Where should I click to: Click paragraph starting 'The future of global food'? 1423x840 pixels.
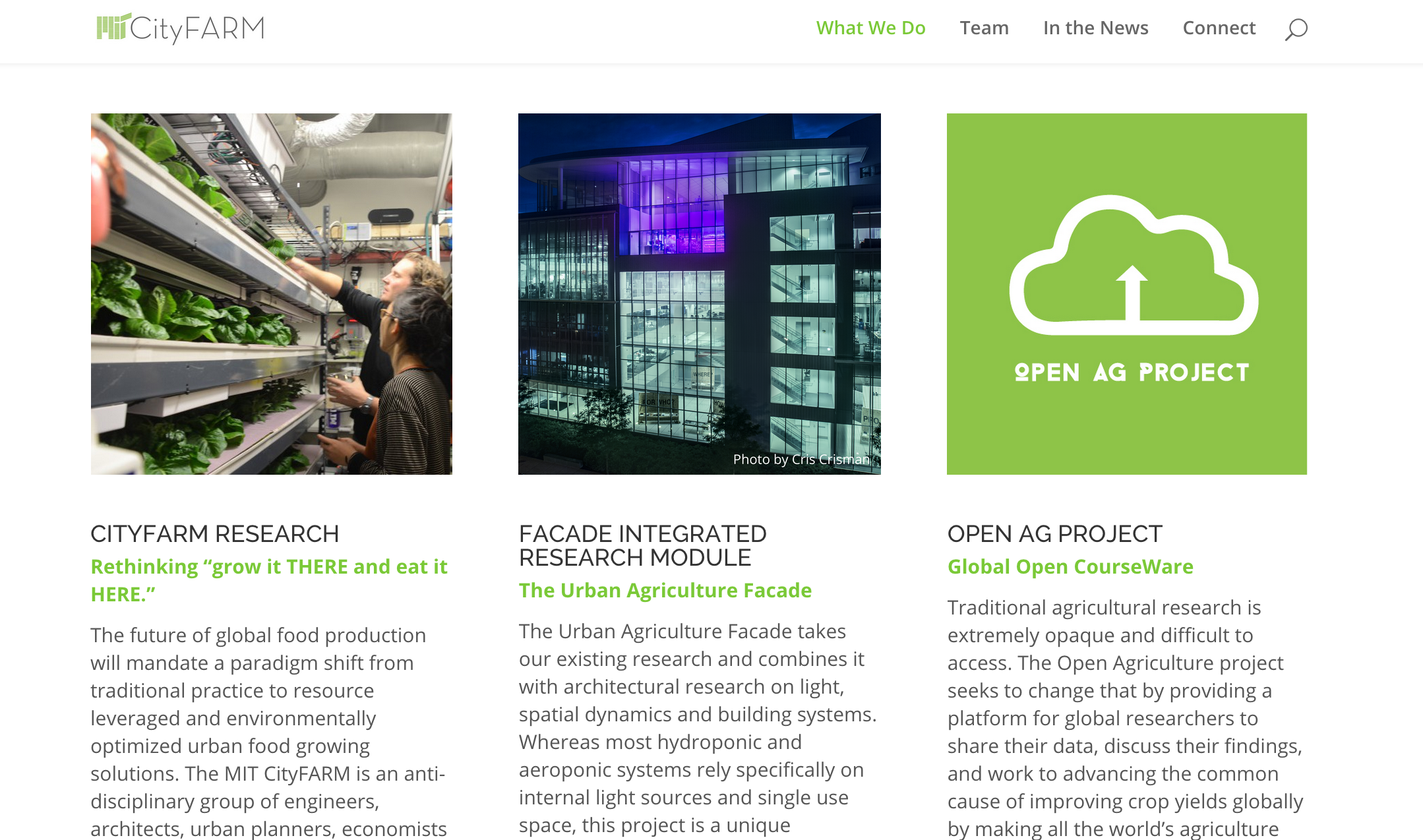(x=269, y=731)
